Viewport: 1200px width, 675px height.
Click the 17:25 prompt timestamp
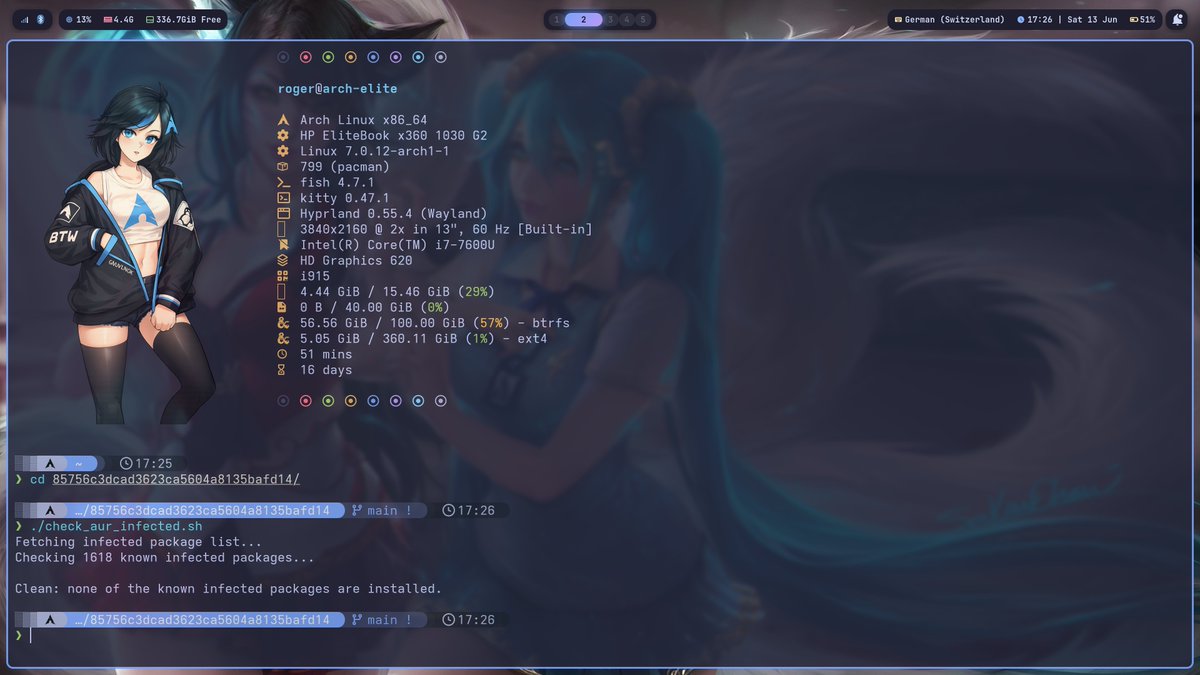click(x=146, y=464)
